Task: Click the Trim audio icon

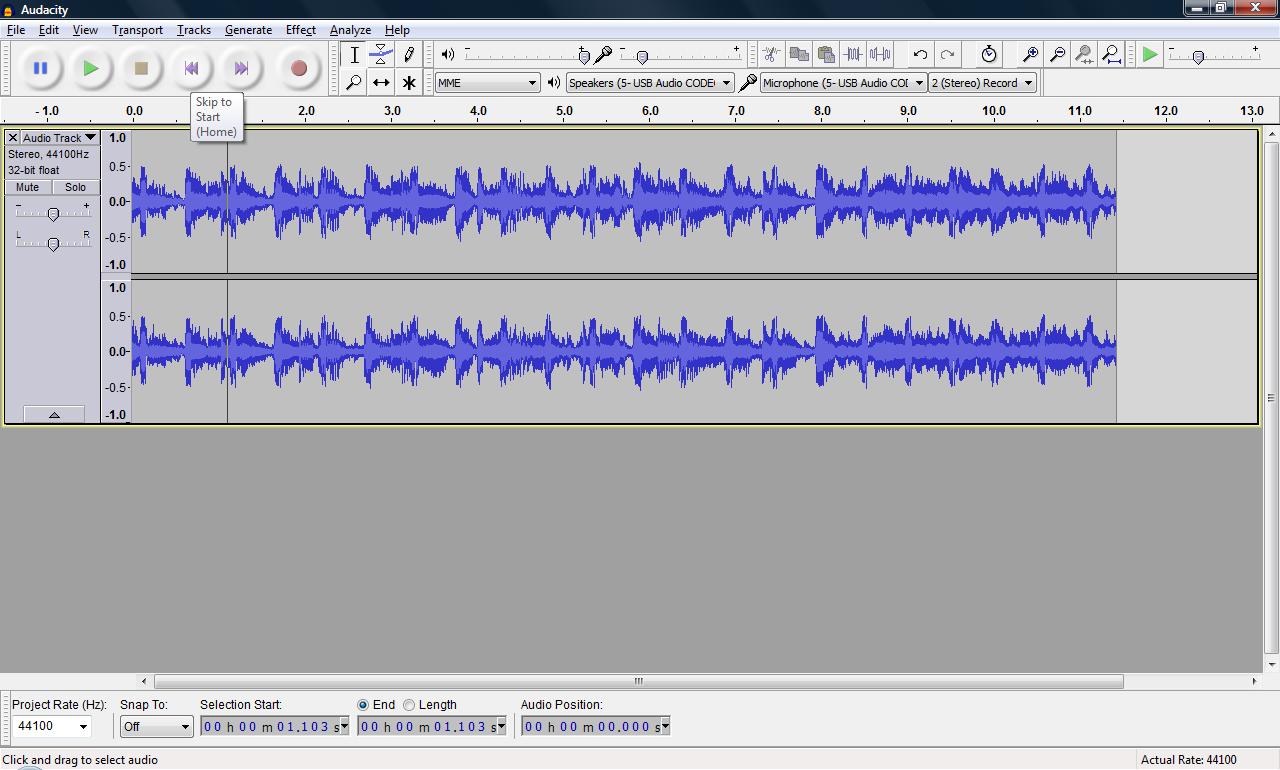Action: (852, 55)
